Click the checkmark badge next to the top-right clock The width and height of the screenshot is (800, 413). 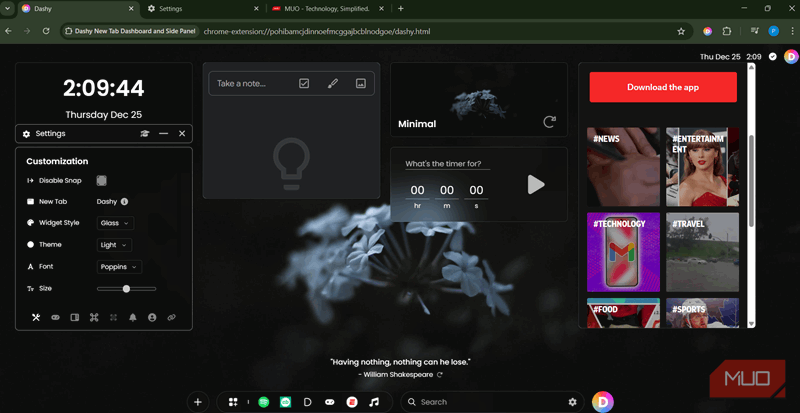point(773,57)
